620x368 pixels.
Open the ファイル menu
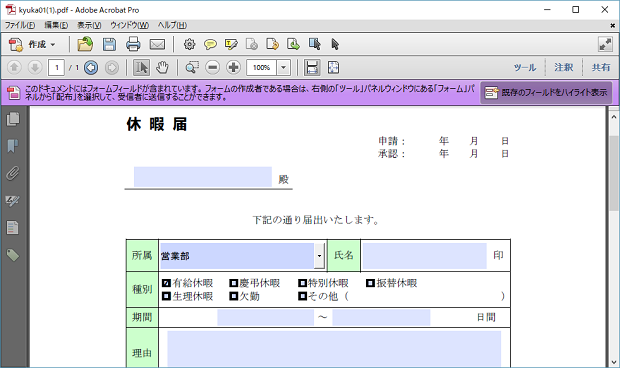[x=20, y=25]
